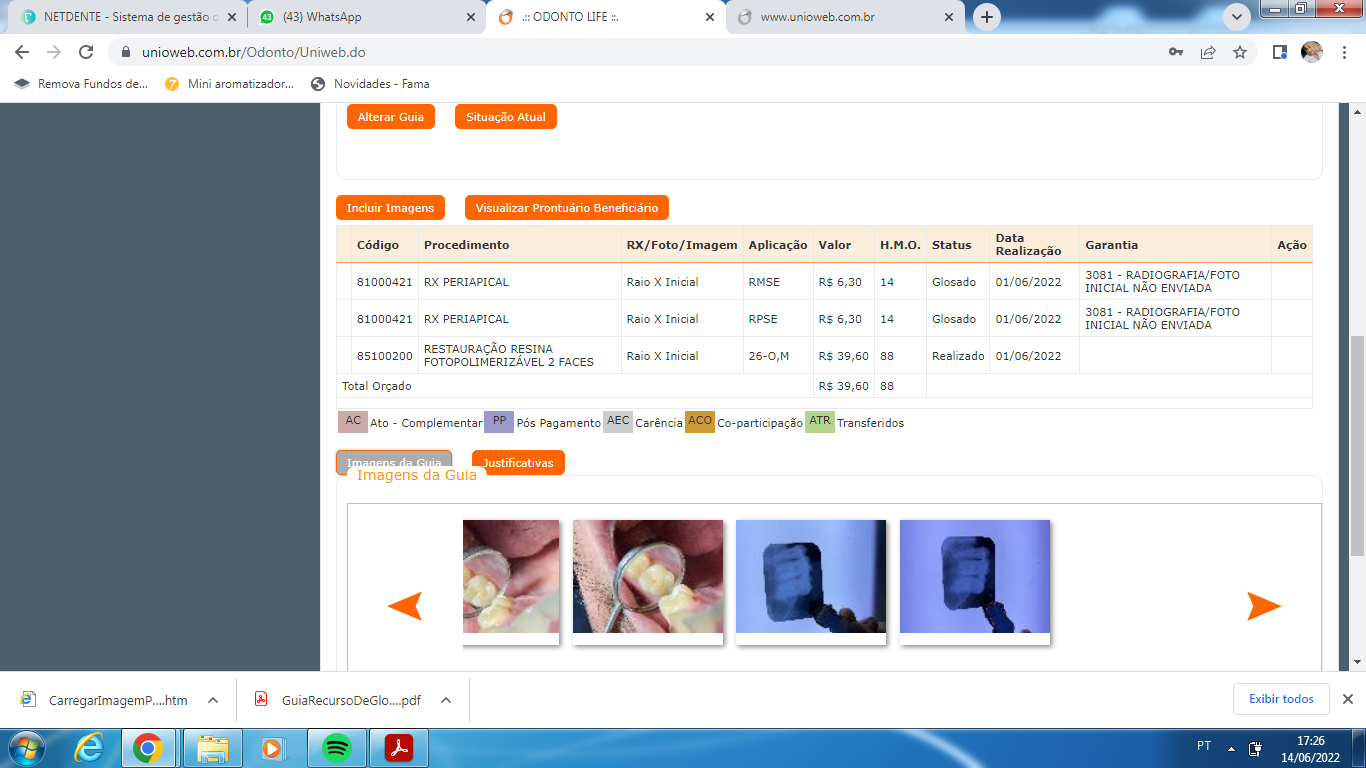The height and width of the screenshot is (768, 1366).
Task: Close the ODONTO LIFE tab
Action: pos(710,17)
